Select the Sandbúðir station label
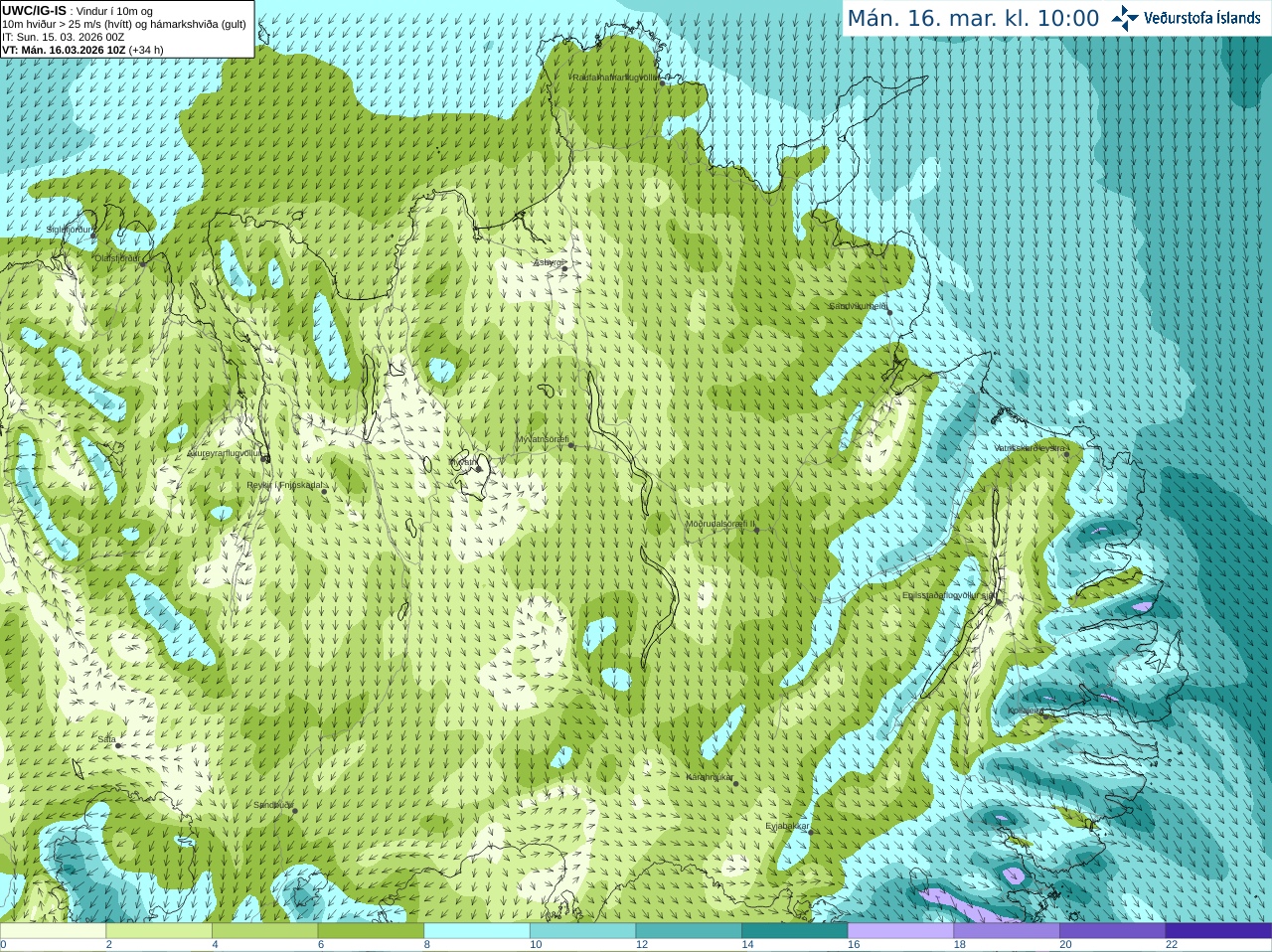 click(272, 805)
